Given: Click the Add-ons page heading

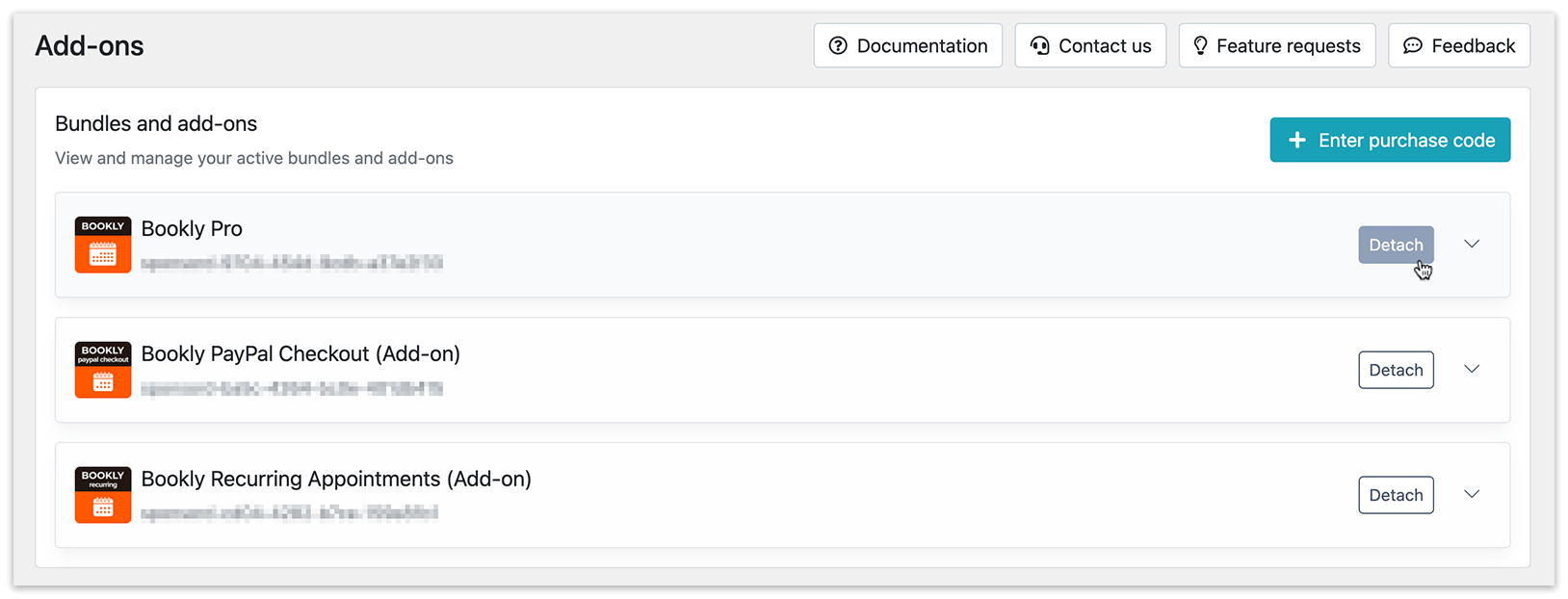Looking at the screenshot, I should point(90,45).
